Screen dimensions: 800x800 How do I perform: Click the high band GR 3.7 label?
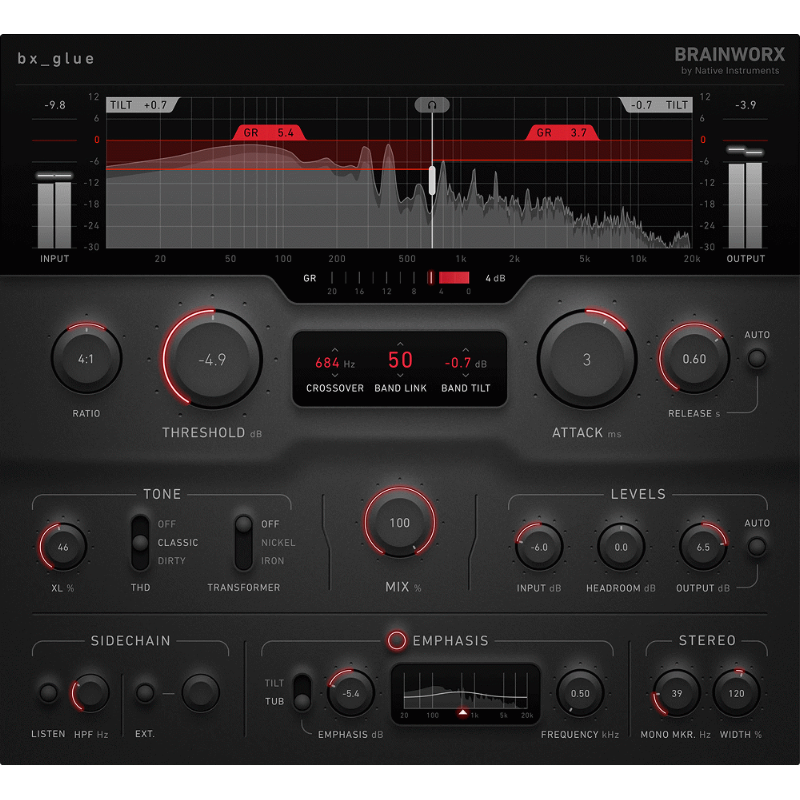click(x=562, y=133)
